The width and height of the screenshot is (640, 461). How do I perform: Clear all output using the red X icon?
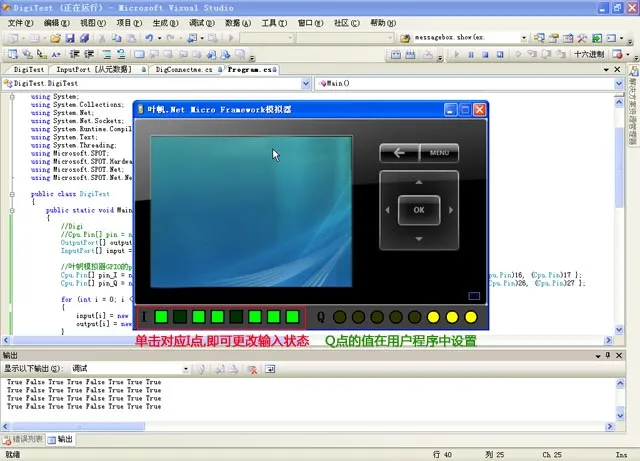point(252,370)
